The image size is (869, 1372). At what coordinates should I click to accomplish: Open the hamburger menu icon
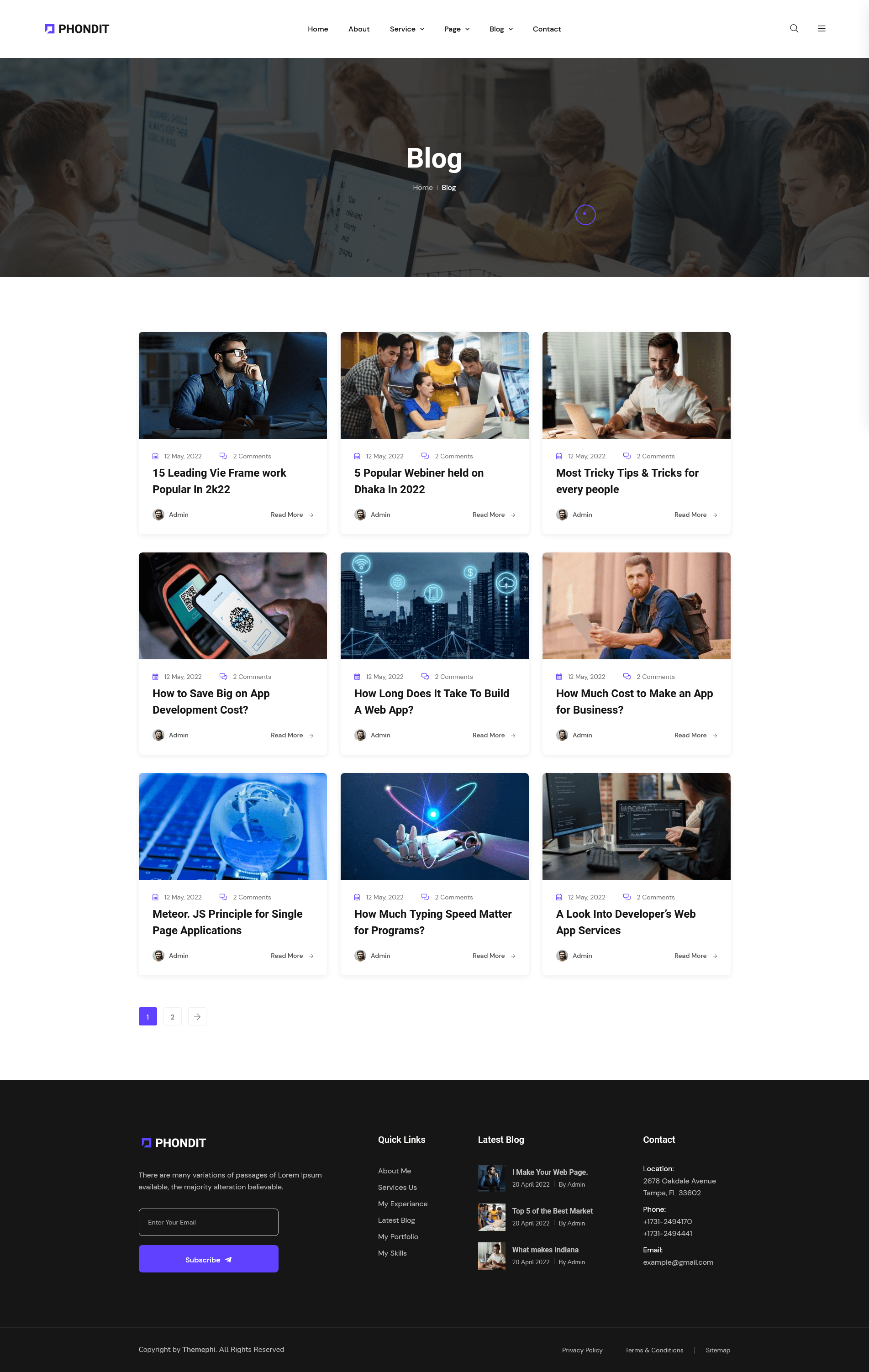[822, 28]
